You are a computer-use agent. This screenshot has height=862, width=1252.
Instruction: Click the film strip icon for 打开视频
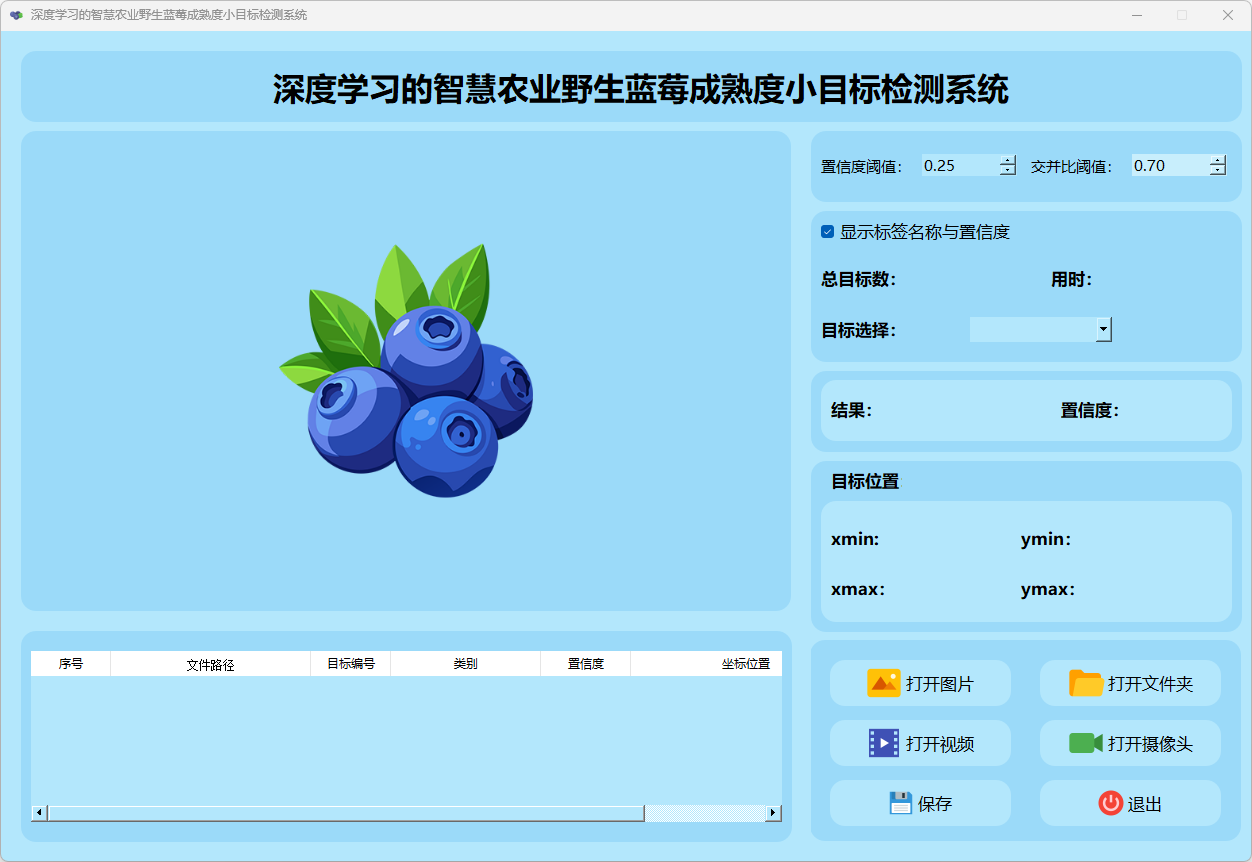point(883,743)
